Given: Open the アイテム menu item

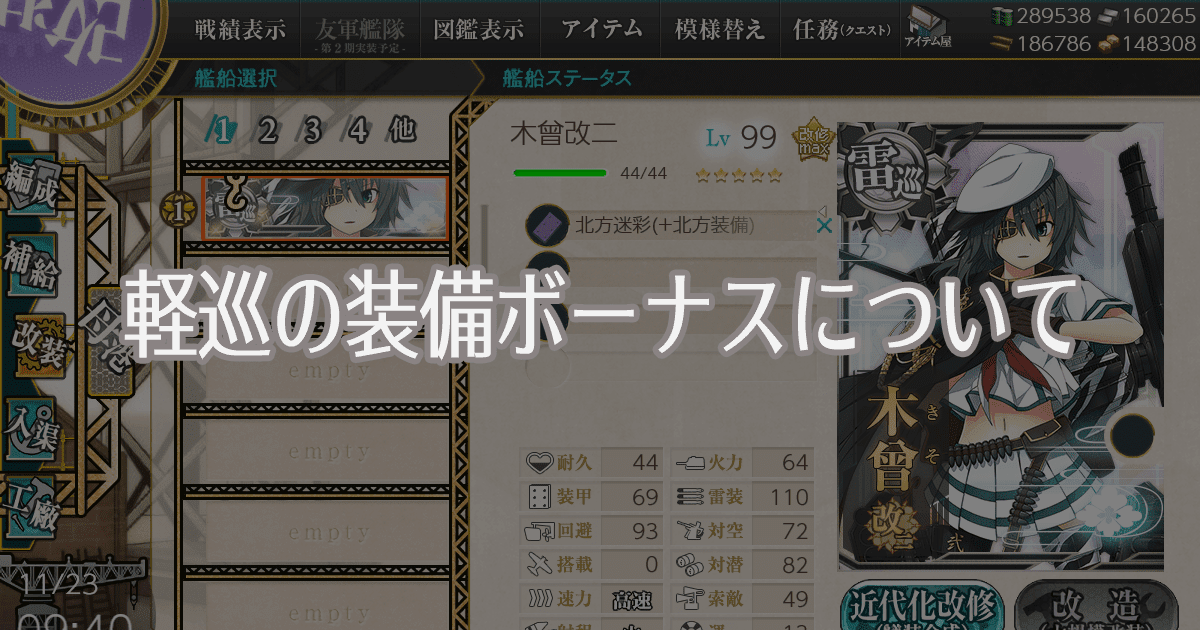Looking at the screenshot, I should tap(601, 30).
